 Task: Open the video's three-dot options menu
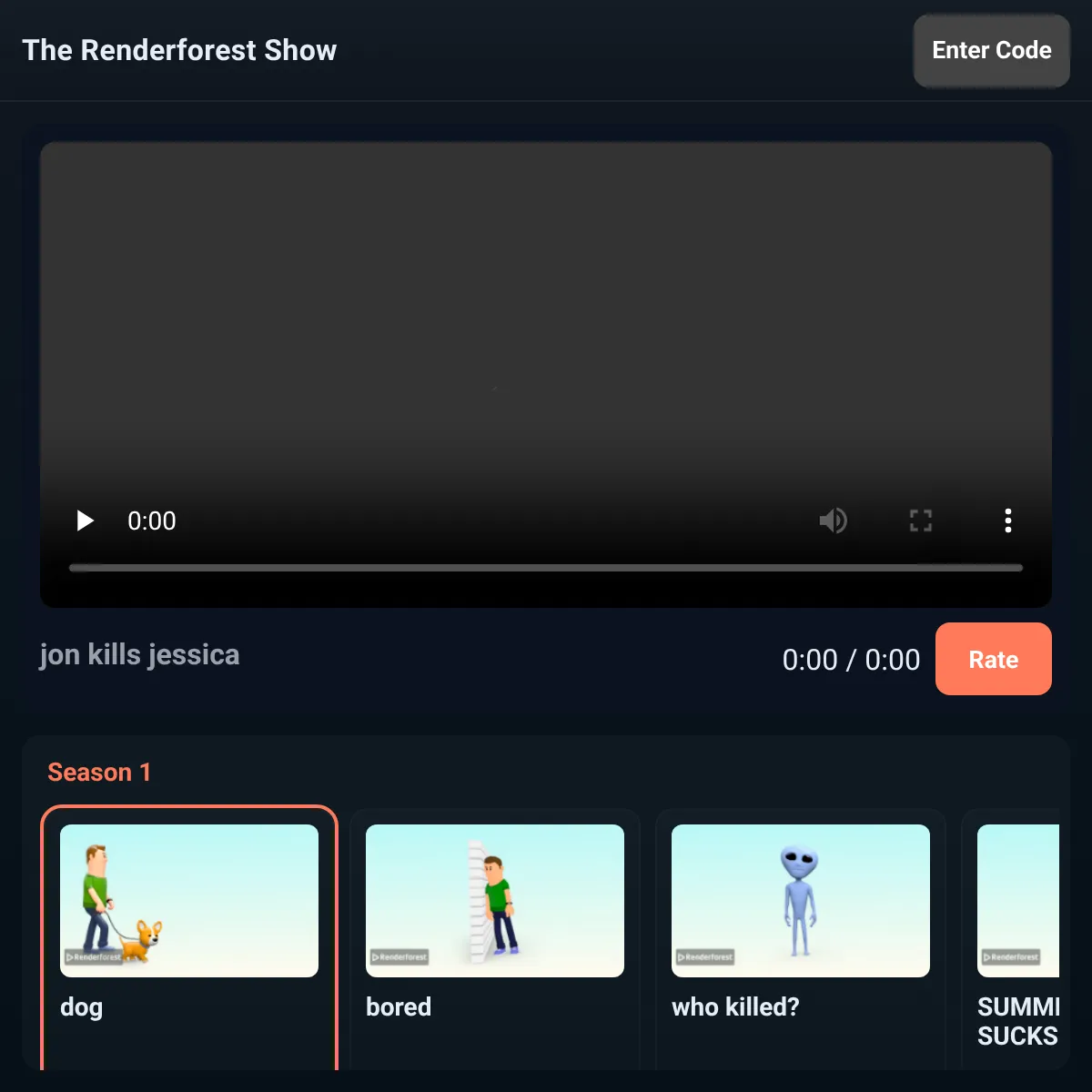(x=1007, y=521)
